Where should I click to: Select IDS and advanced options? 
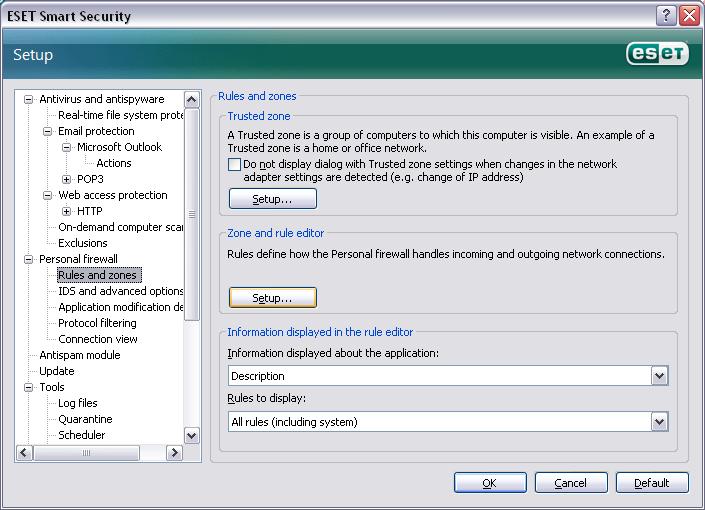(x=120, y=291)
